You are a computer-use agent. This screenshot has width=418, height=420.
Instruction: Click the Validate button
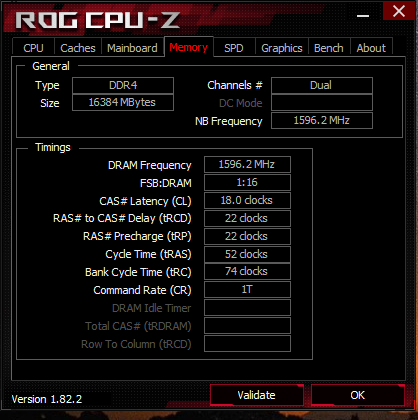pyautogui.click(x=257, y=395)
